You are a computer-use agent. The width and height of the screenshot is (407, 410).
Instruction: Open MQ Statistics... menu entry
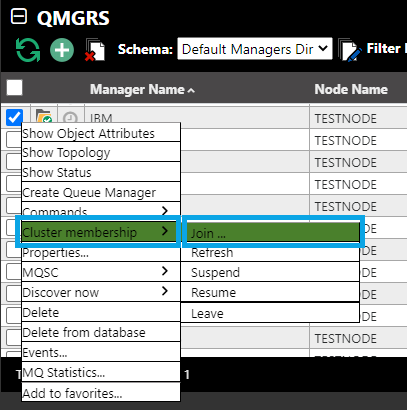tap(101, 372)
